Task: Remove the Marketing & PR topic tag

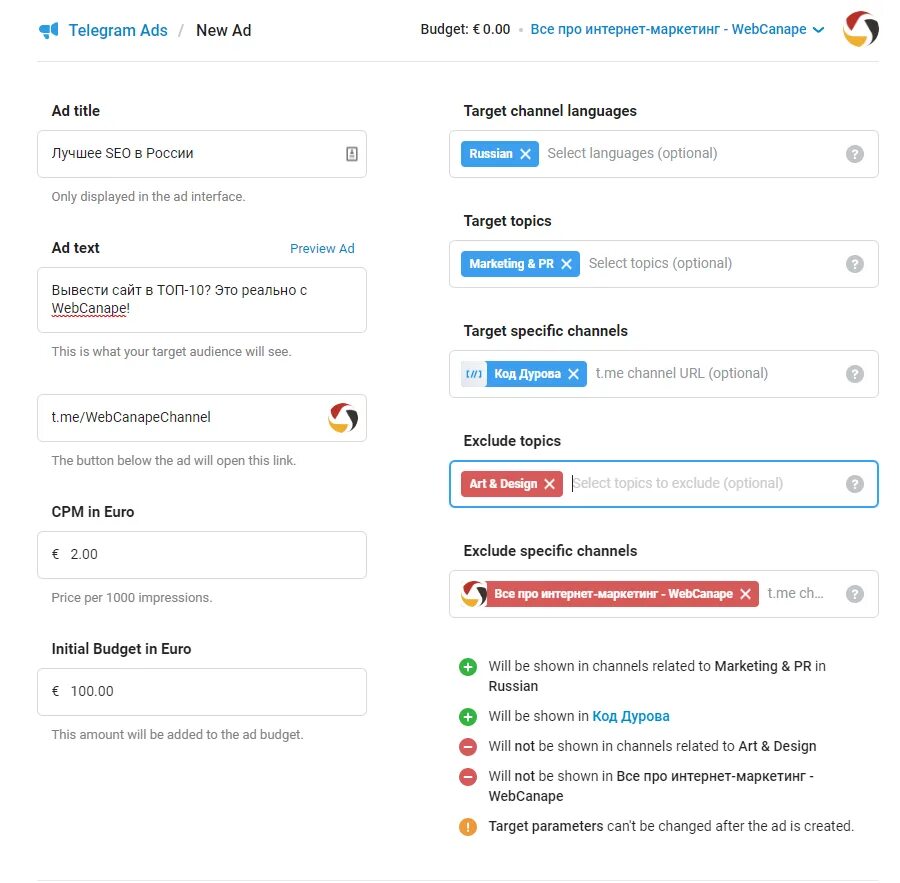Action: tap(567, 264)
